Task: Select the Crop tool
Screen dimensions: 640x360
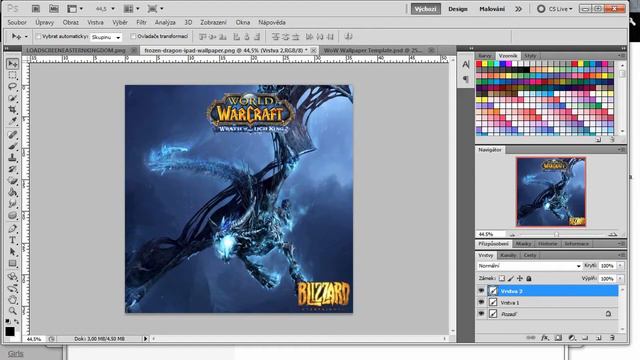Action: (x=13, y=110)
